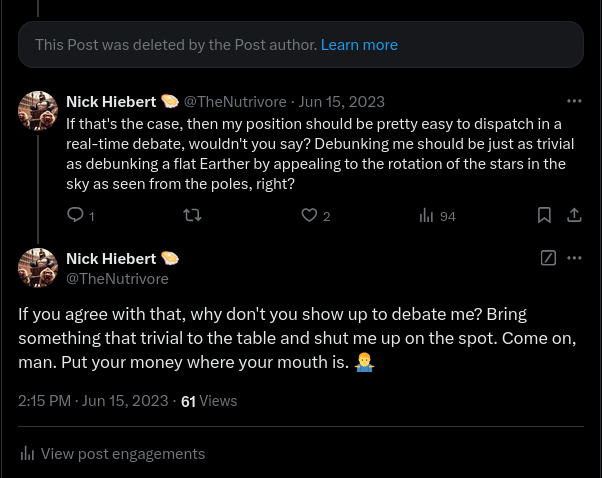Click the '2:15 PM · Jun 15, 2023' timestamp
The height and width of the screenshot is (478, 602).
(x=93, y=401)
